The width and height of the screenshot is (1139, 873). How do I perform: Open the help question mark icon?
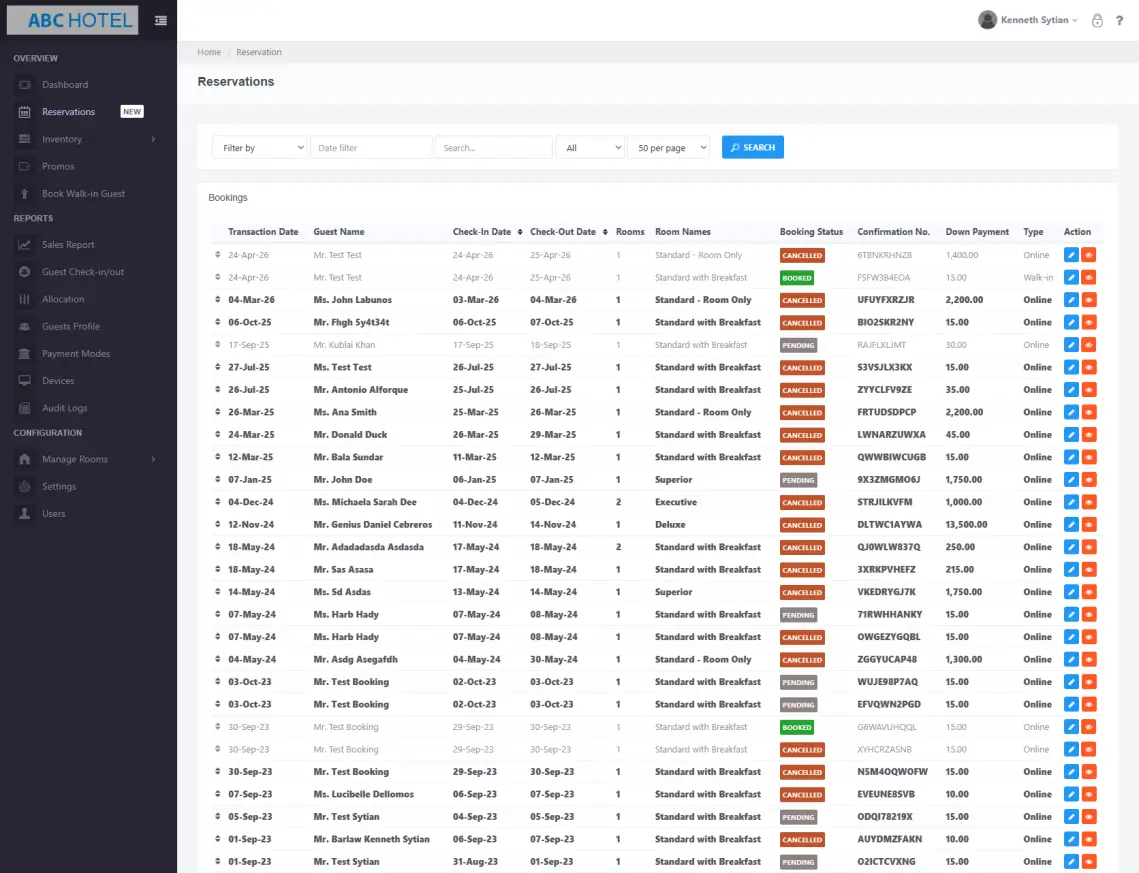[1119, 20]
